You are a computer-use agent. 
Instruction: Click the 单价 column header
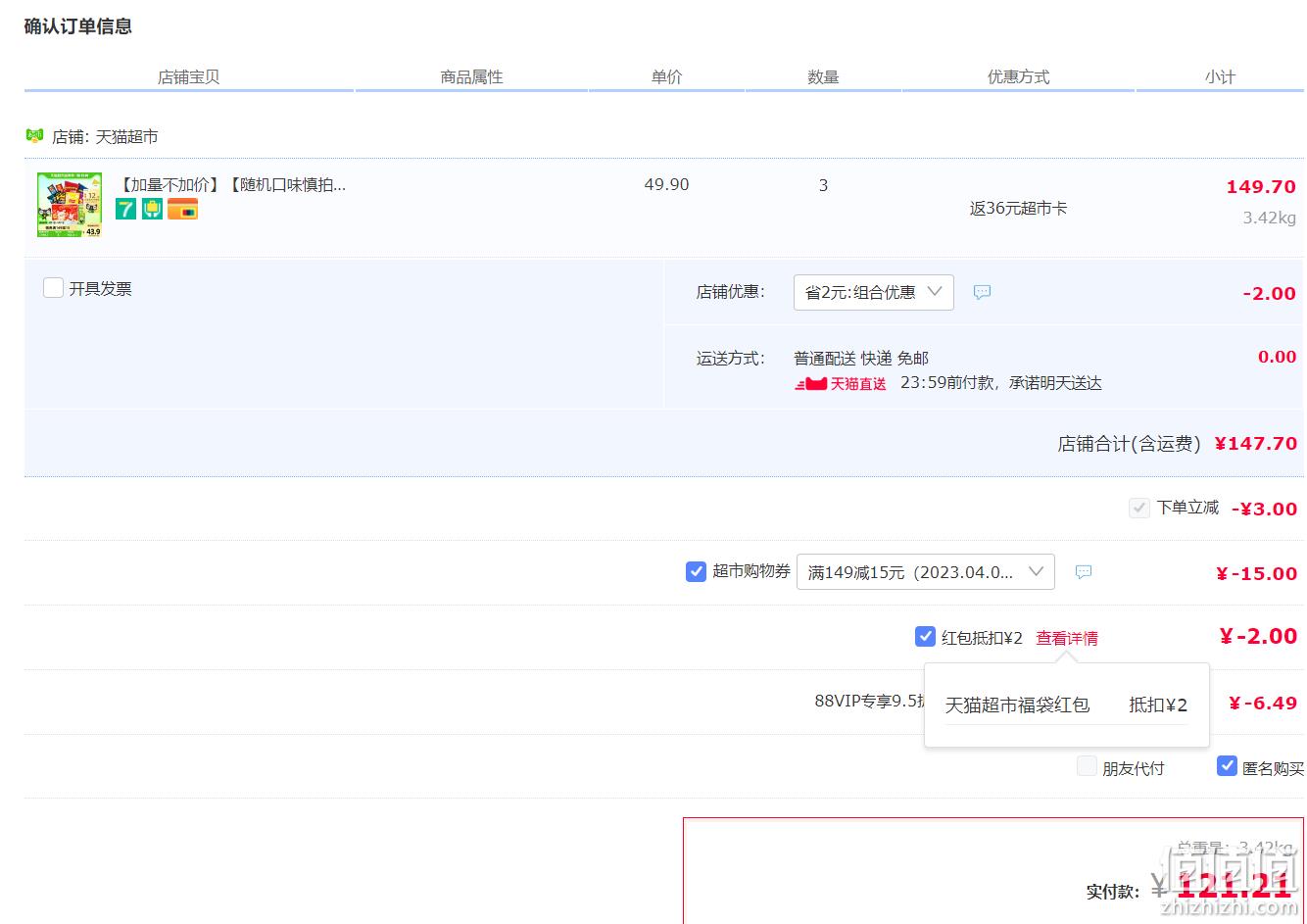[x=667, y=76]
